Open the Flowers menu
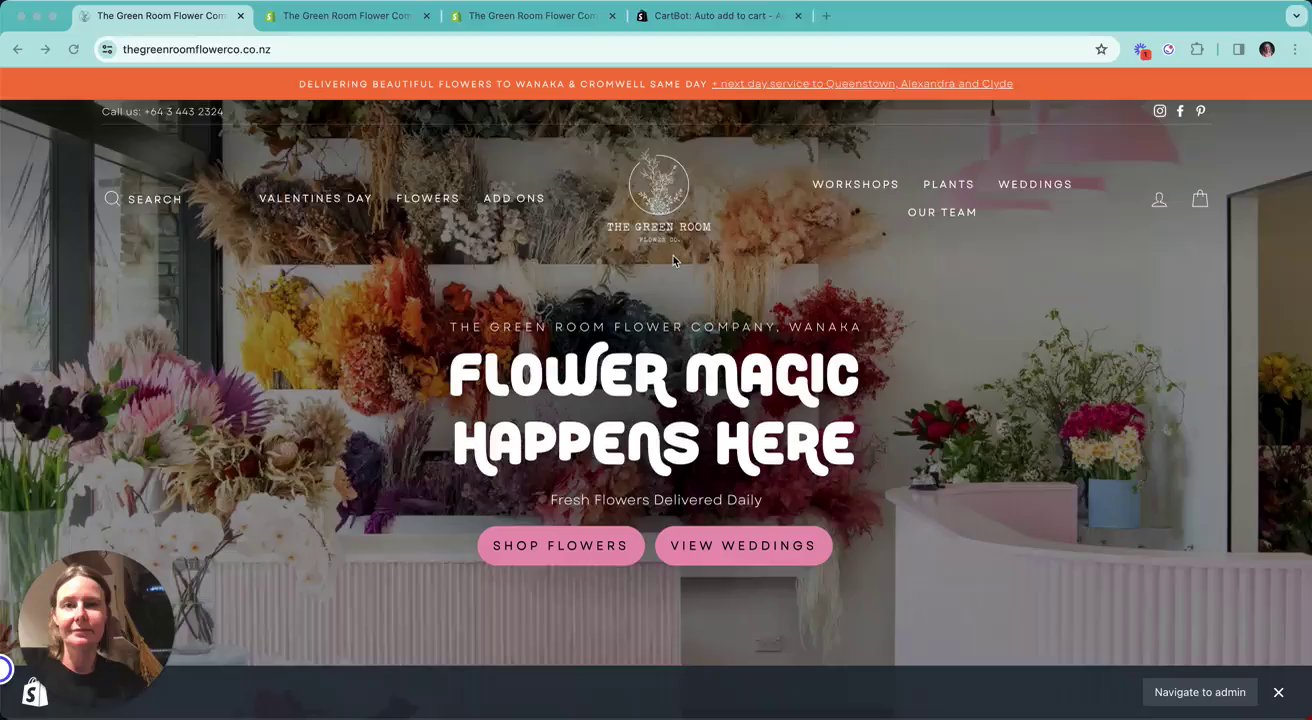The height and width of the screenshot is (720, 1312). [x=428, y=198]
